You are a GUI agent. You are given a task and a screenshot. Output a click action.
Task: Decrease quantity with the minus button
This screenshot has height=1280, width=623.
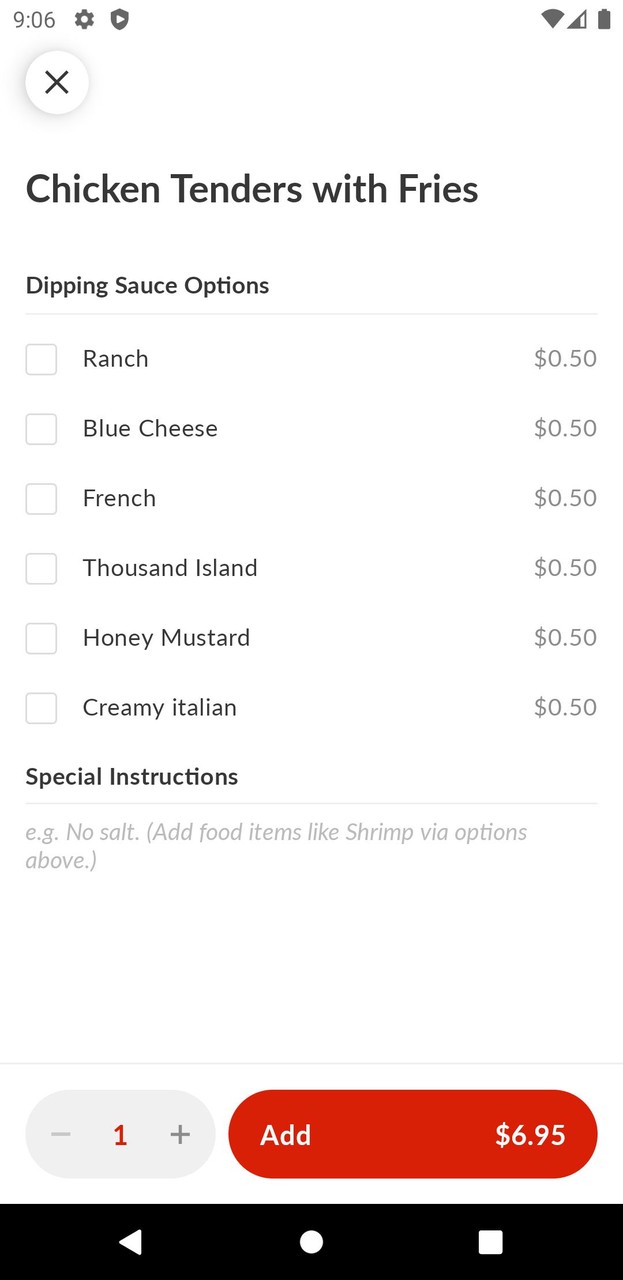60,1134
